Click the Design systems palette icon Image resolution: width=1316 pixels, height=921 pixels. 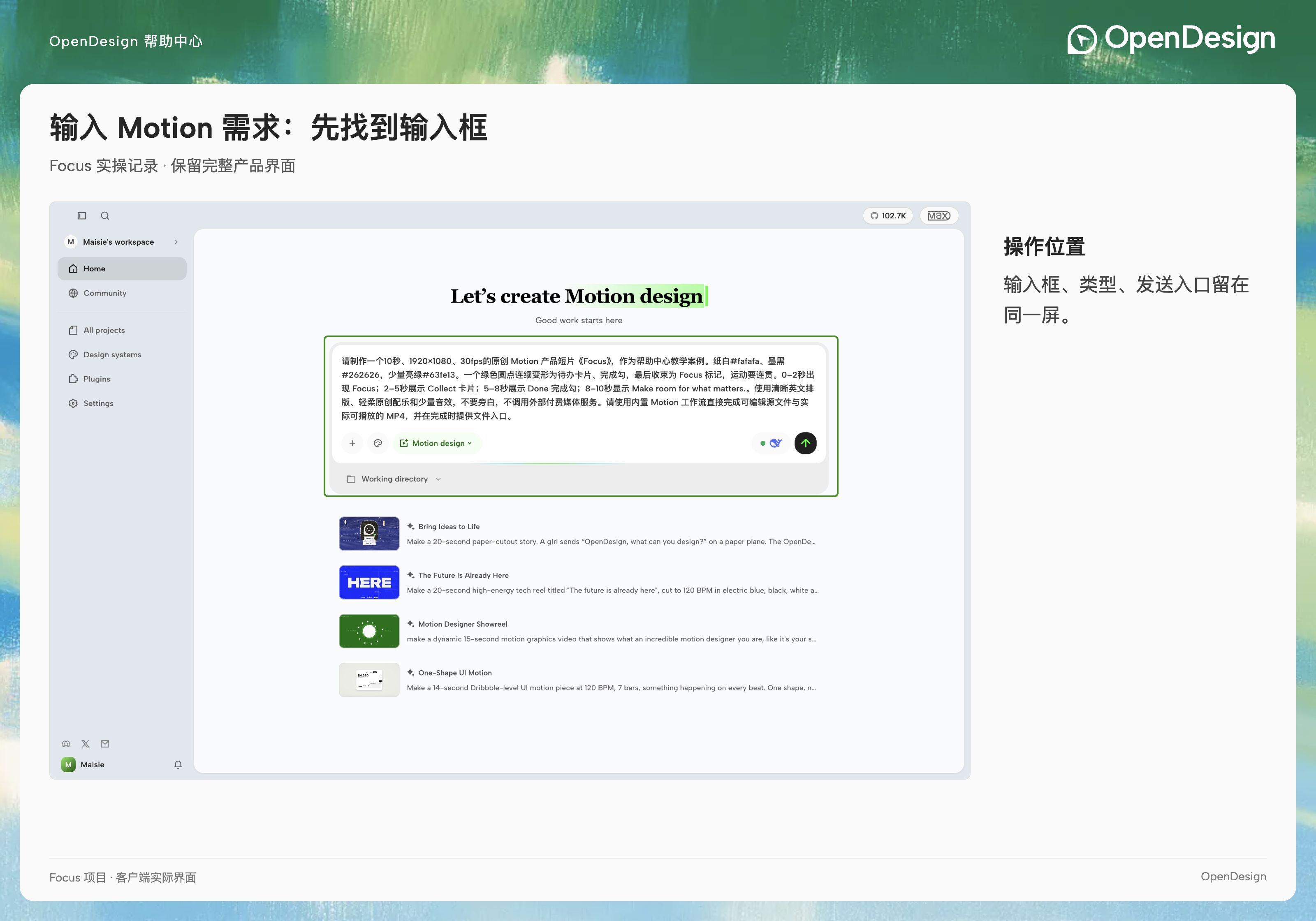point(73,355)
